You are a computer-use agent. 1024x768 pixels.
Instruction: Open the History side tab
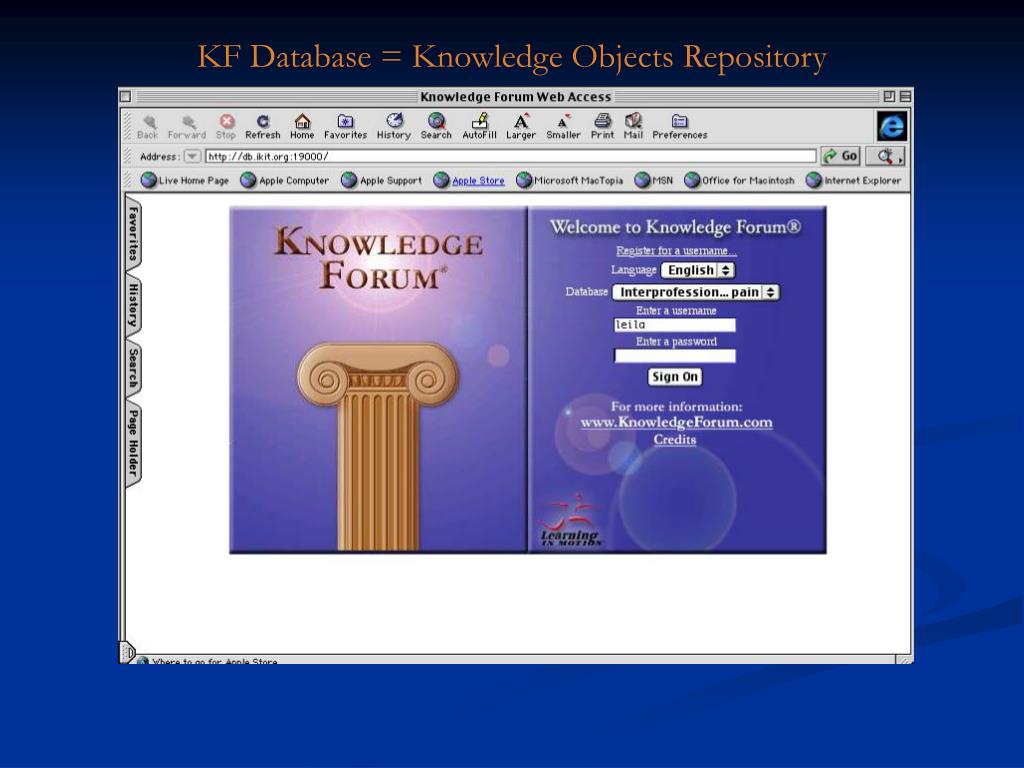click(x=133, y=305)
